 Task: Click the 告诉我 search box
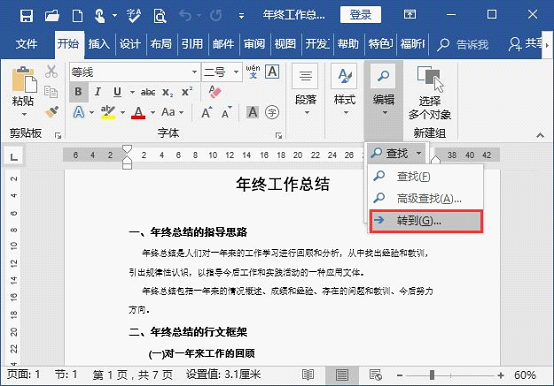coord(463,44)
